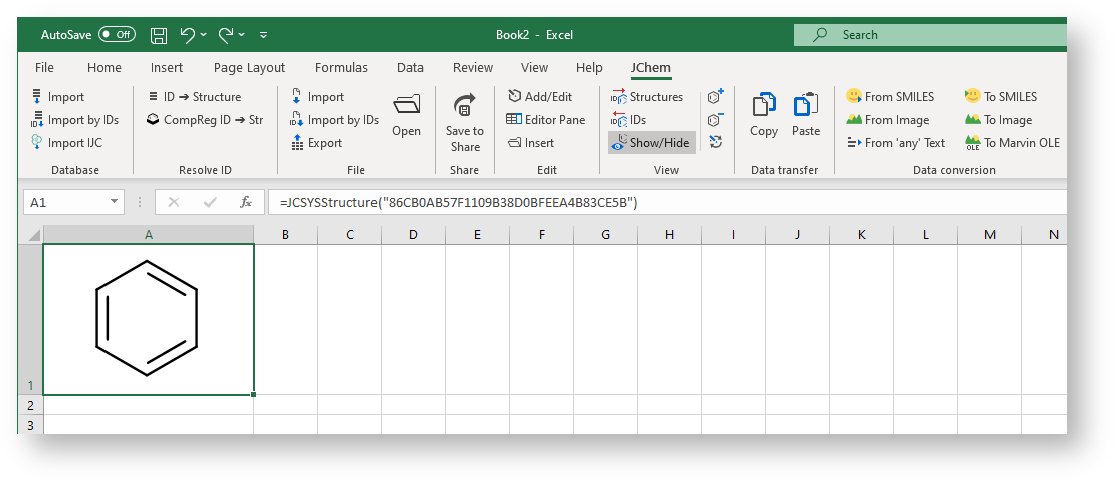Expand Customize Quick Access Toolbar menu
Screen dimensions: 1115x482
264,35
